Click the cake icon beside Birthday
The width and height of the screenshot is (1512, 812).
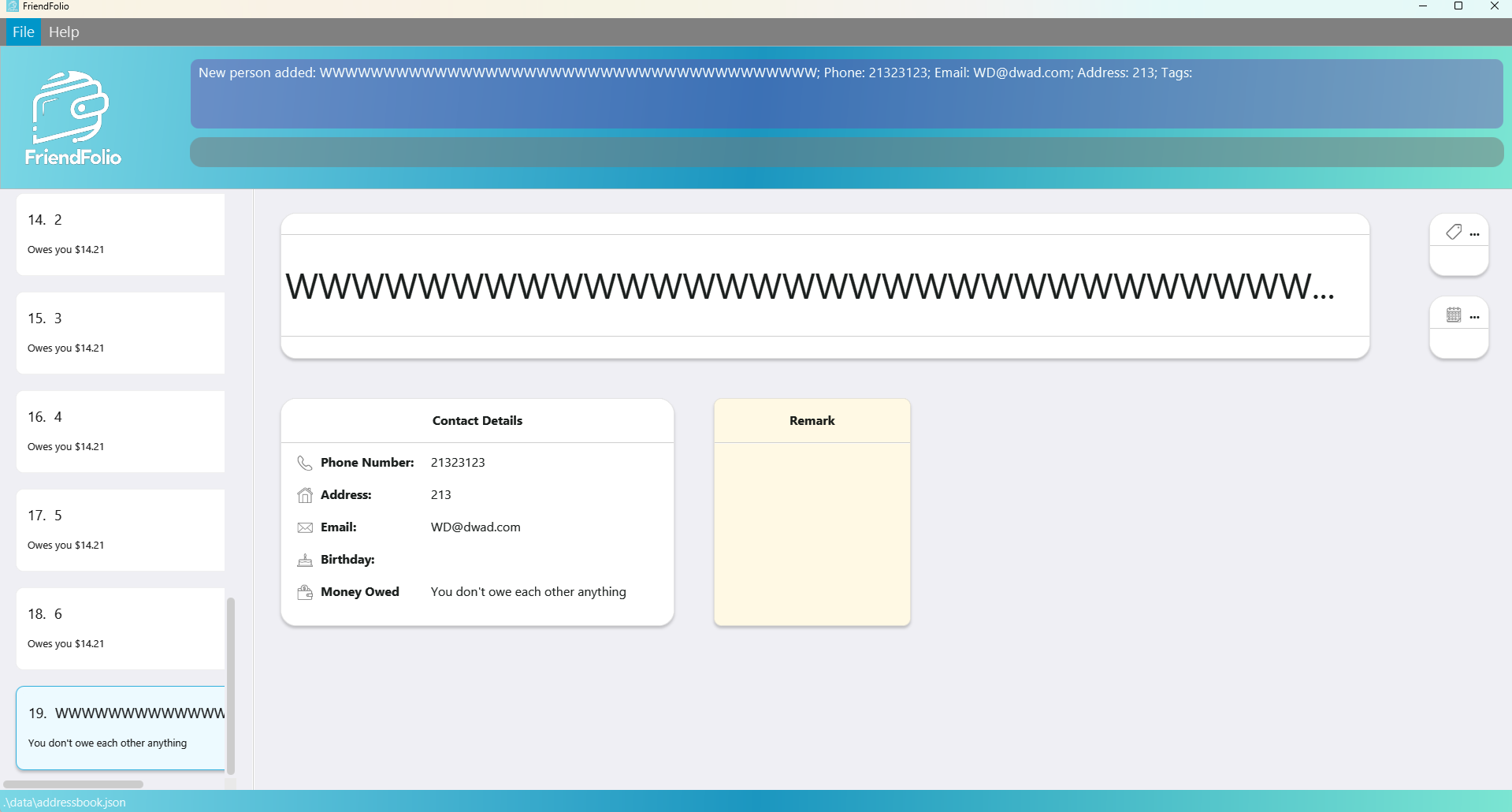pyautogui.click(x=305, y=560)
